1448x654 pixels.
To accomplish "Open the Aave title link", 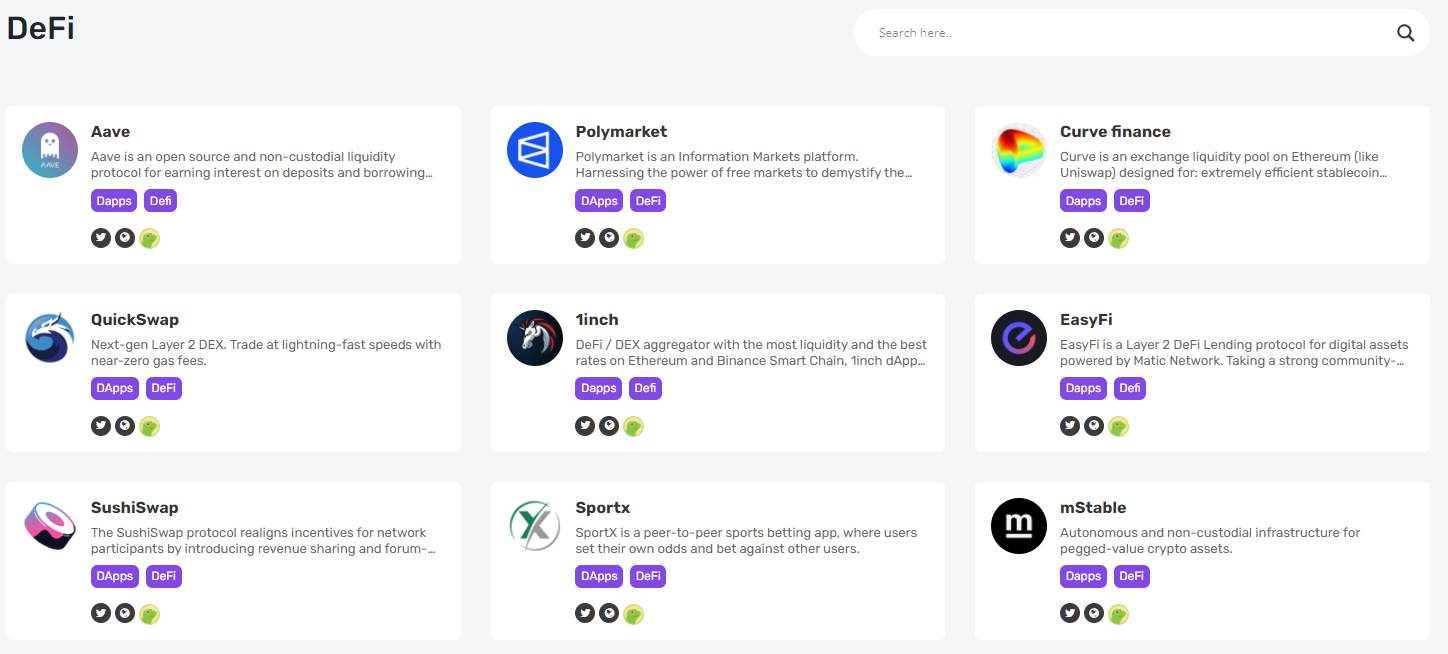I will (110, 132).
